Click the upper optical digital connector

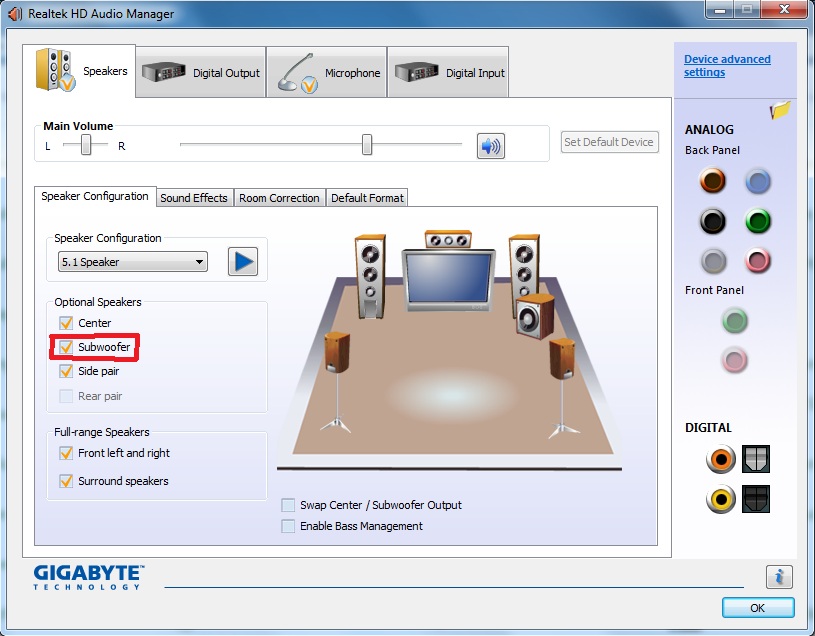coord(756,459)
